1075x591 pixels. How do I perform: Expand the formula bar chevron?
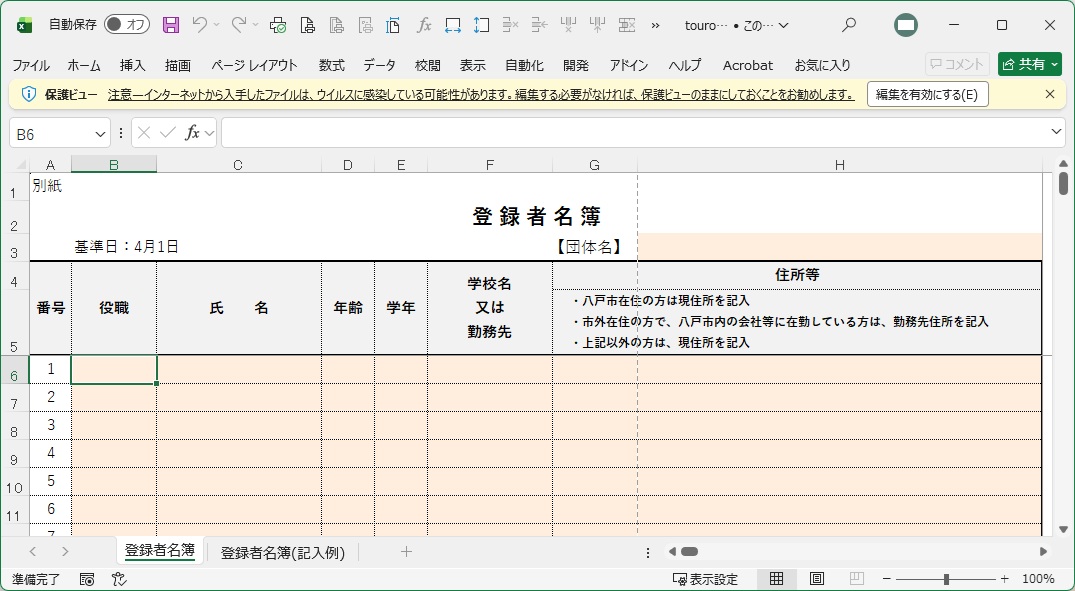point(1057,132)
